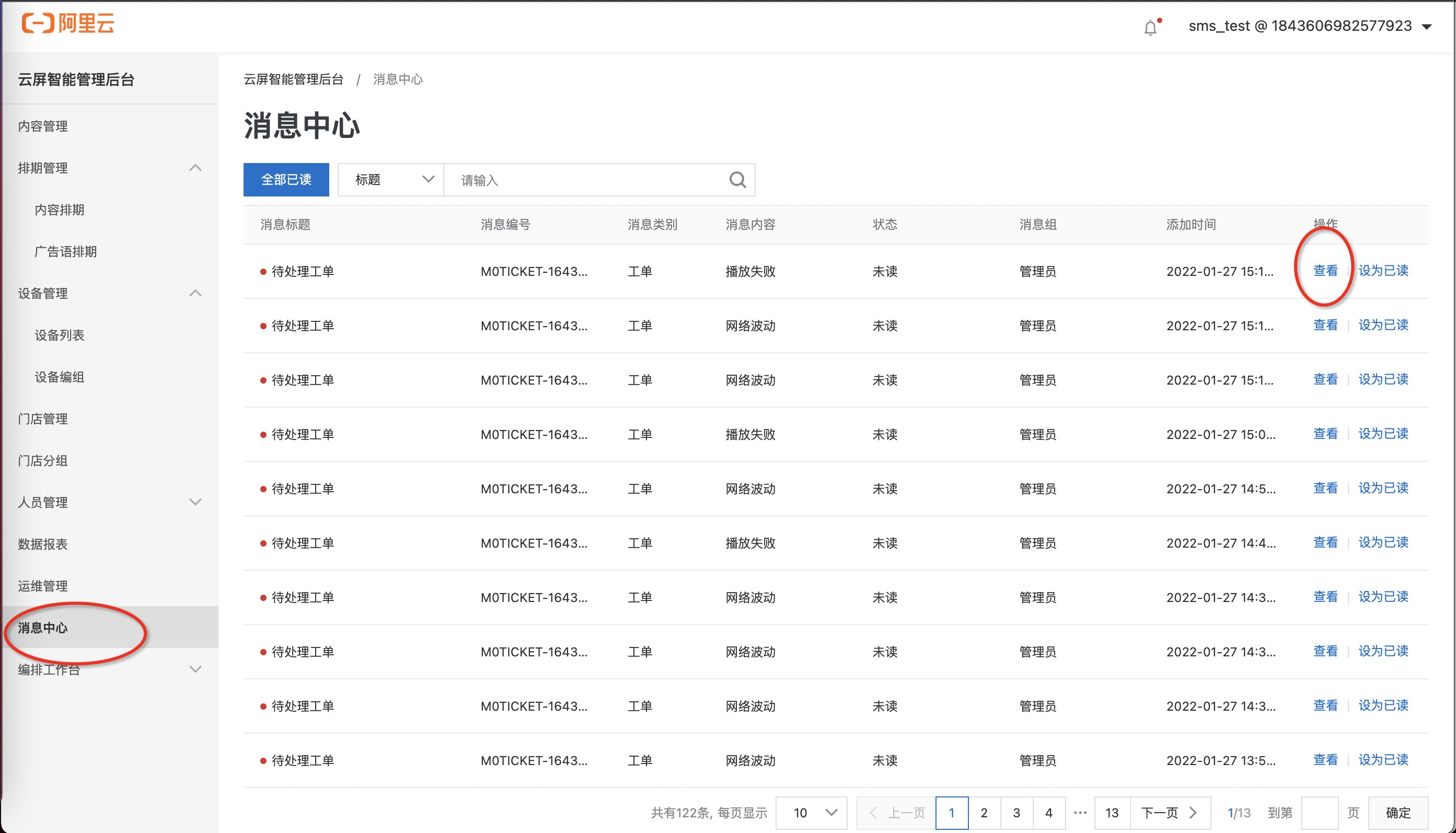This screenshot has width=1456, height=833.
Task: Click the 全部已读 button
Action: (286, 180)
